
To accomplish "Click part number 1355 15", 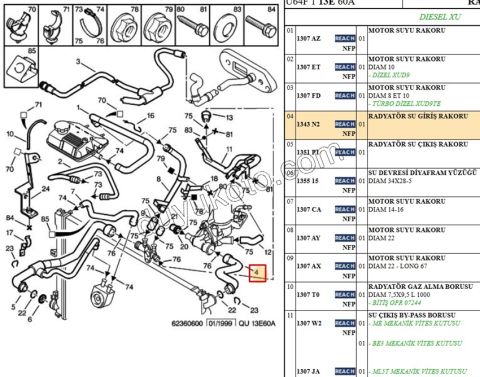I will (x=307, y=181).
